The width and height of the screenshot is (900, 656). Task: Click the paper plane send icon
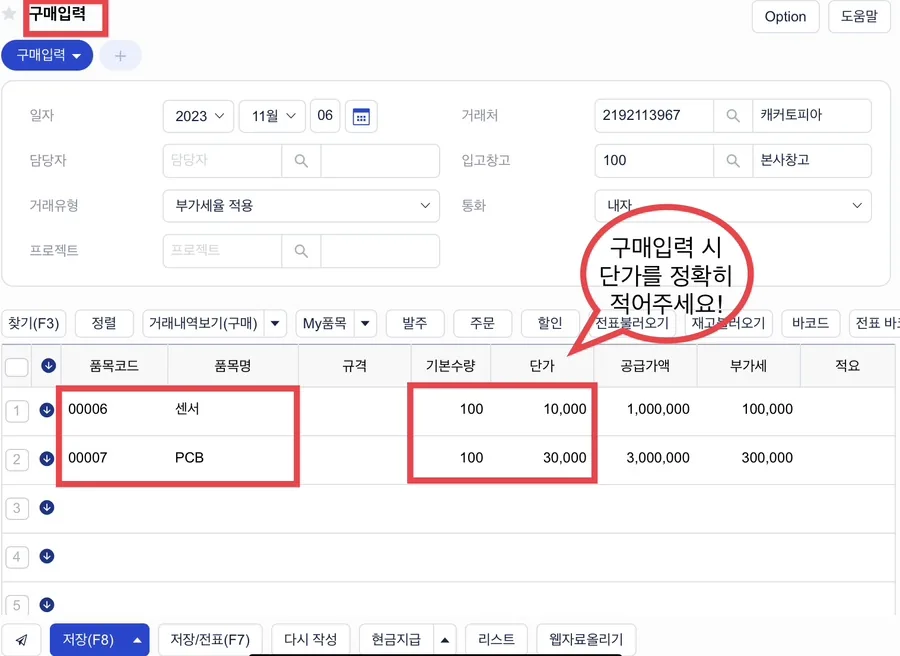pos(21,639)
